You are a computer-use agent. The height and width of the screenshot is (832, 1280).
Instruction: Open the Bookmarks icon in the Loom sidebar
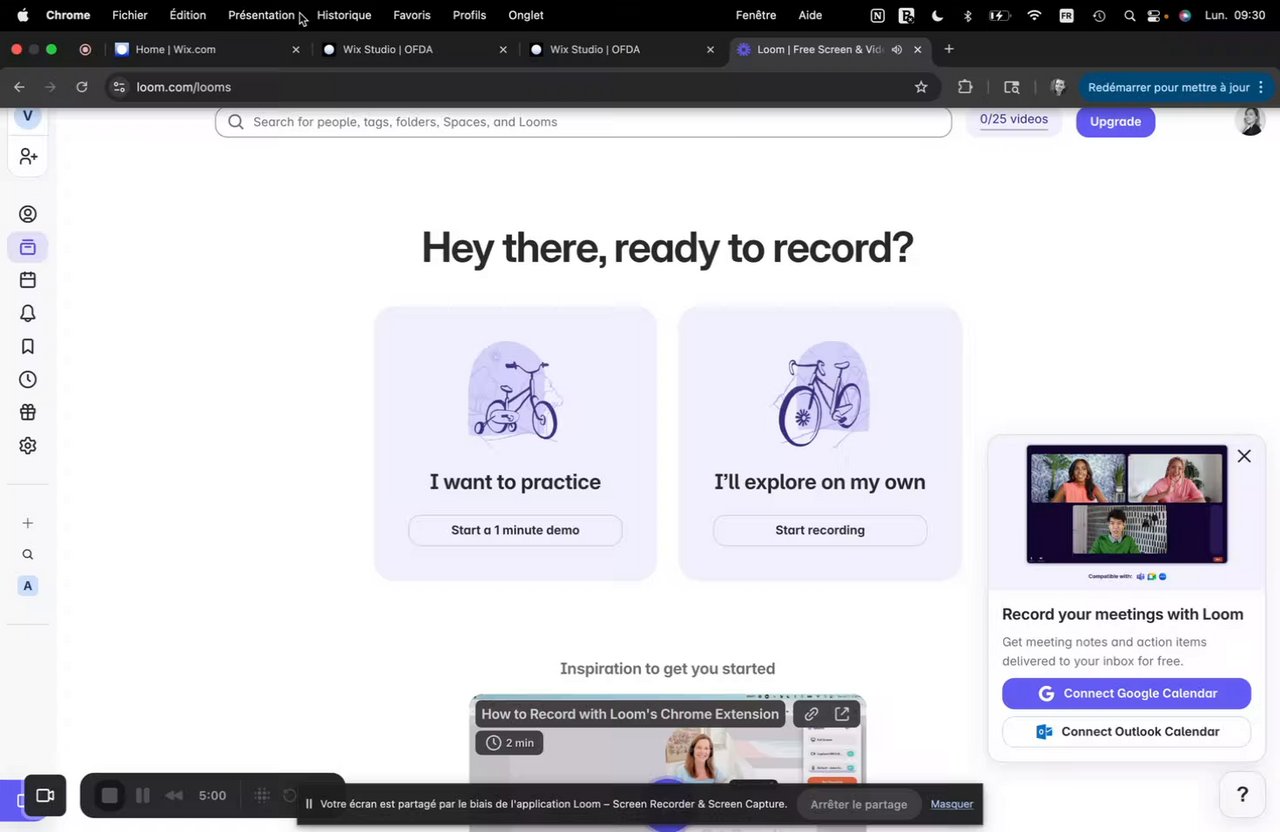(28, 346)
